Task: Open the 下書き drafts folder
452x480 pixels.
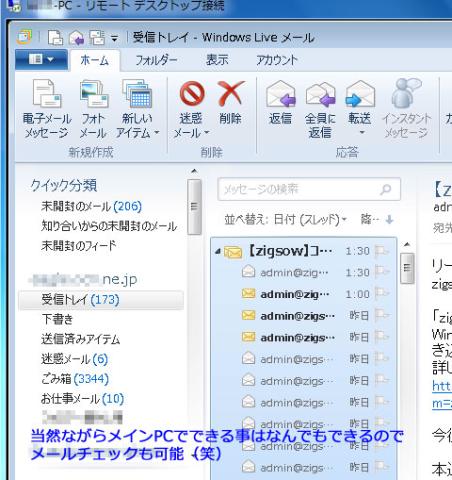Action: pyautogui.click(x=57, y=319)
